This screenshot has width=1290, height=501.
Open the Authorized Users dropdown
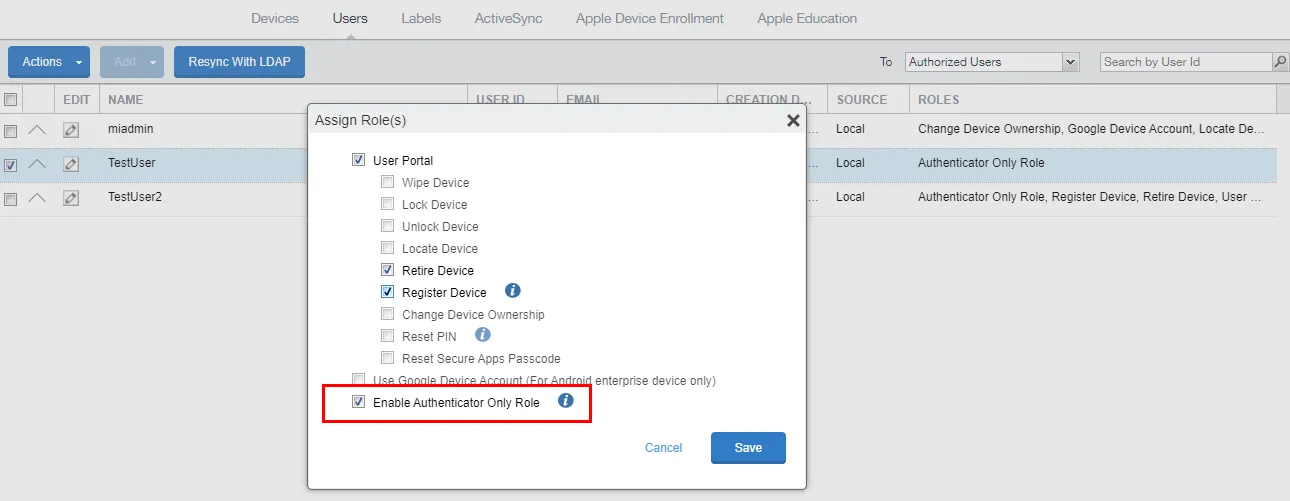(992, 62)
